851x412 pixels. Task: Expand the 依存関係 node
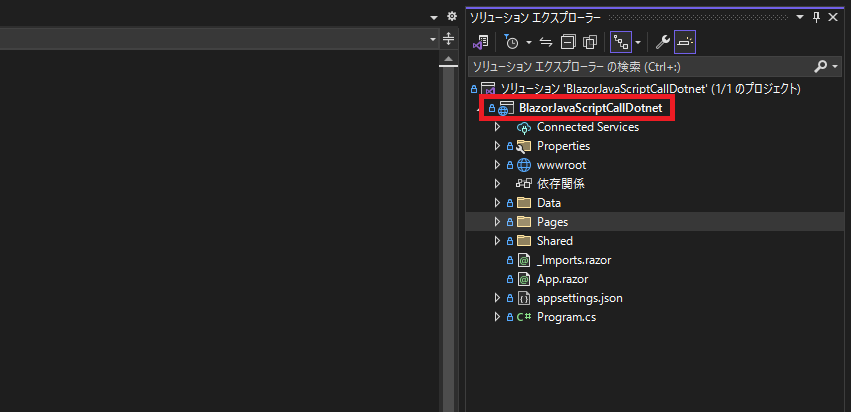point(497,183)
